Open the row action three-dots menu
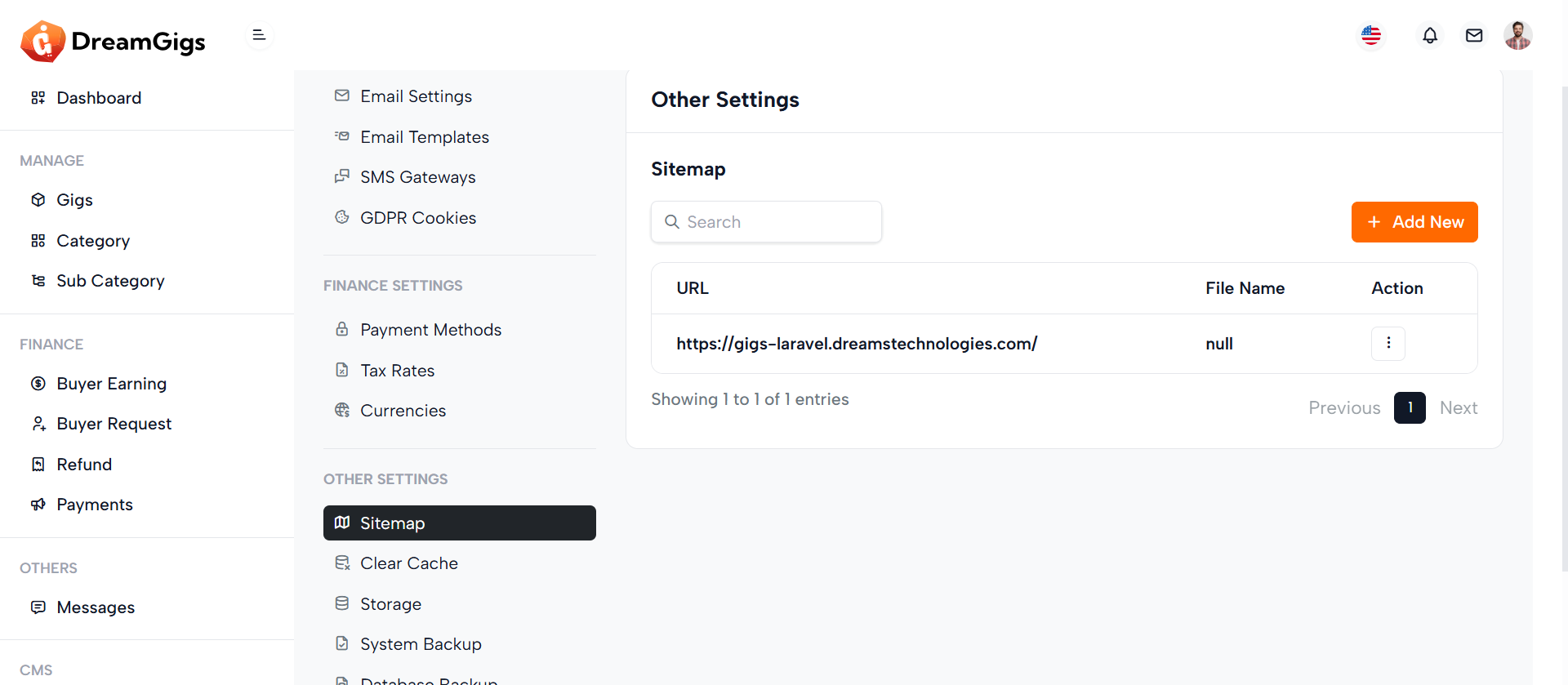Screen dimensions: 1568x685 point(1388,344)
